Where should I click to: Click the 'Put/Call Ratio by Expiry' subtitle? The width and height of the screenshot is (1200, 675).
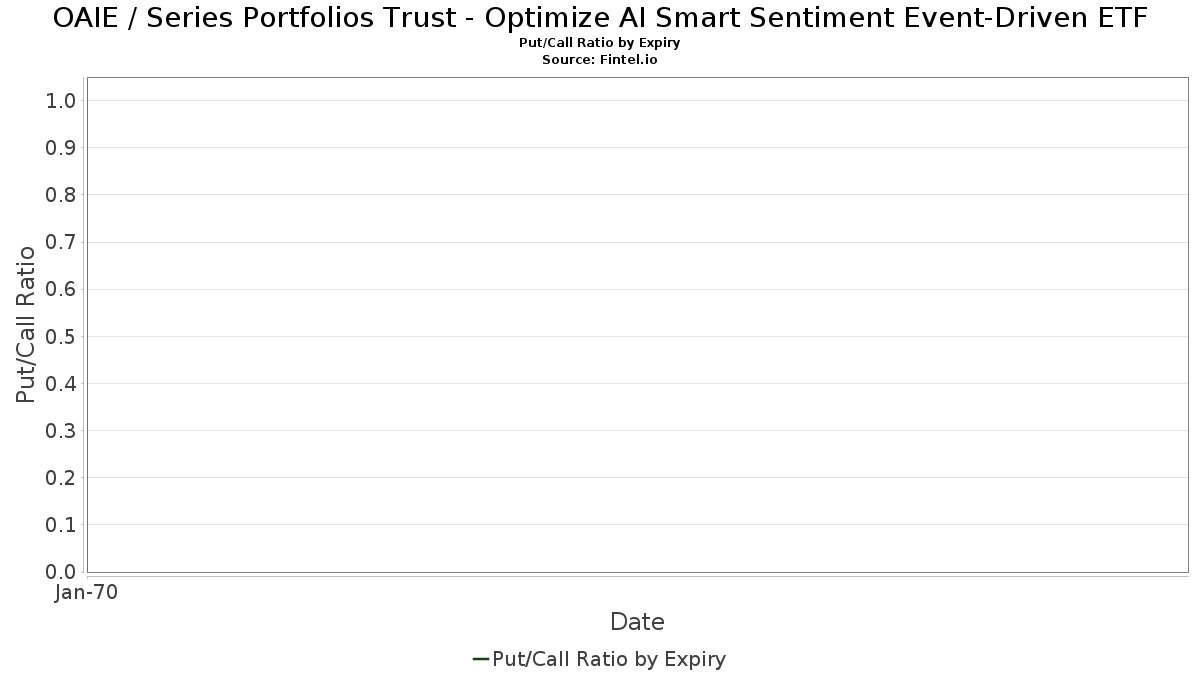click(600, 44)
